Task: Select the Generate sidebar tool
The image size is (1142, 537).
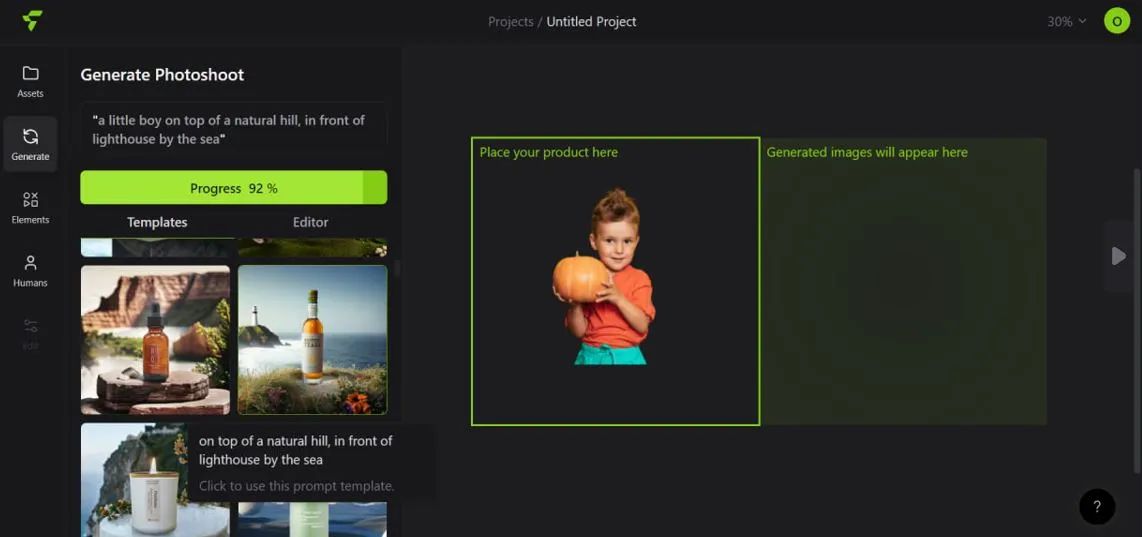Action: (30, 144)
